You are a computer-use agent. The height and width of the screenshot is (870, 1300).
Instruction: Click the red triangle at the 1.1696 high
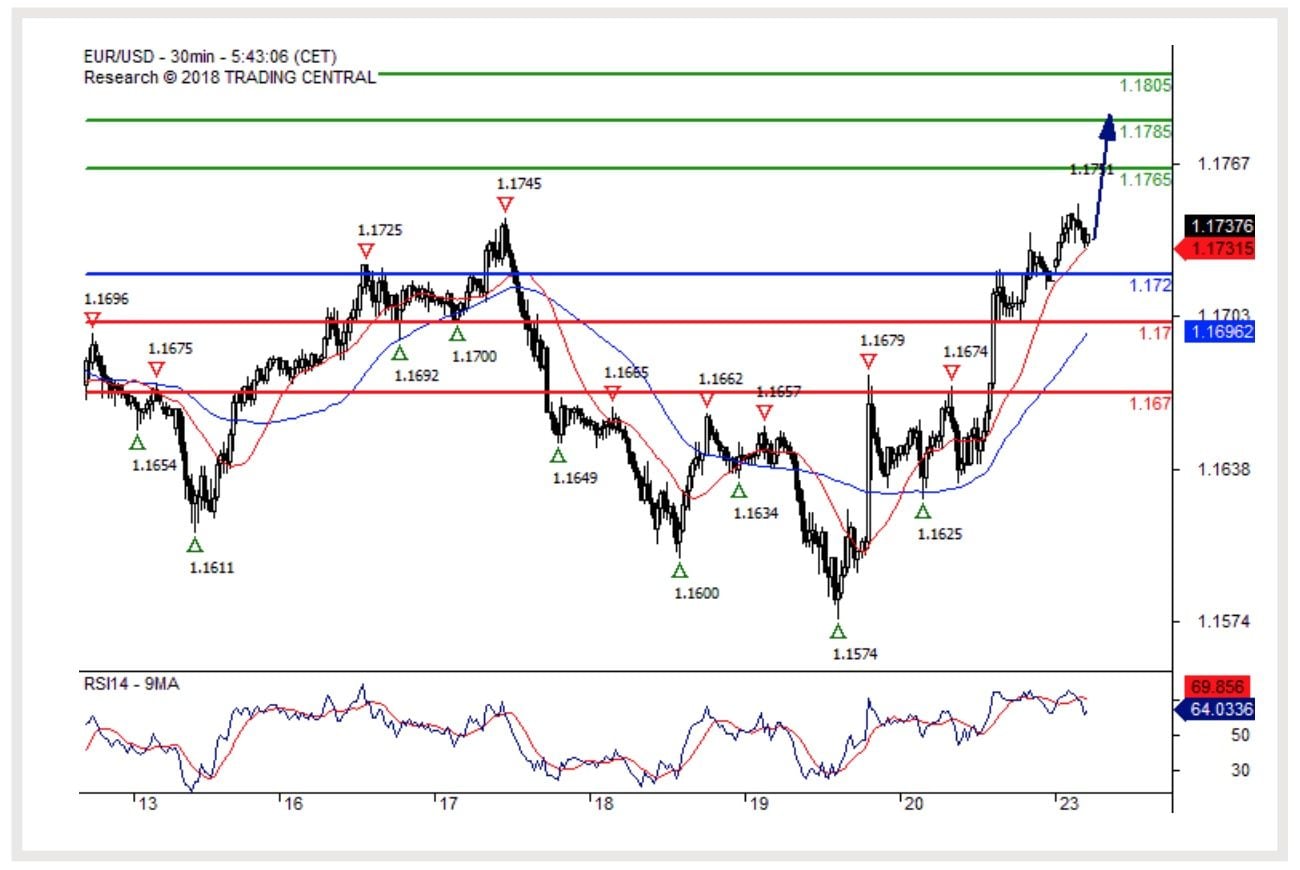click(x=92, y=319)
